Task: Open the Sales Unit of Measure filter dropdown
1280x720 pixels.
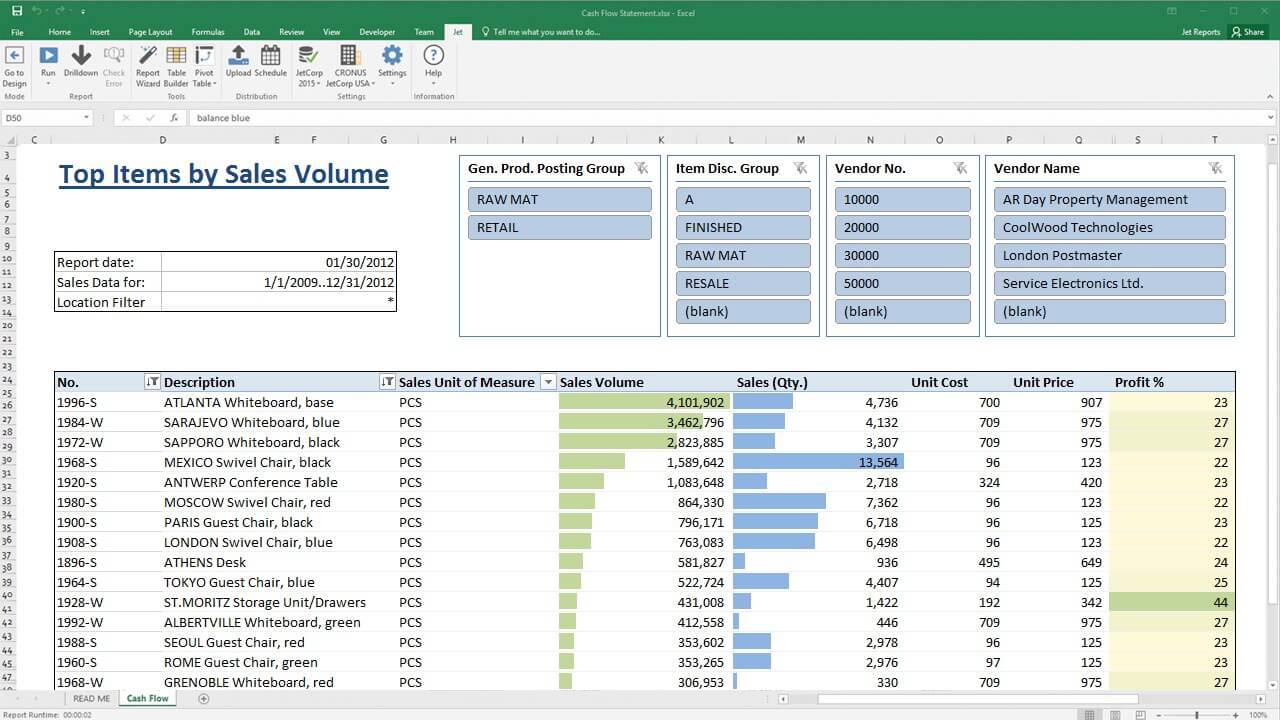Action: (x=547, y=382)
